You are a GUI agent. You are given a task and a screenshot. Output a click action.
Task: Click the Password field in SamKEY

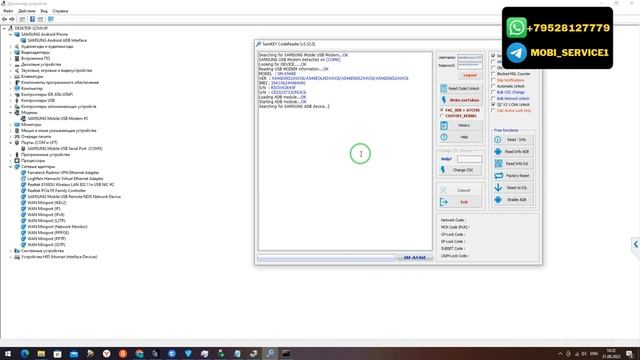[470, 65]
